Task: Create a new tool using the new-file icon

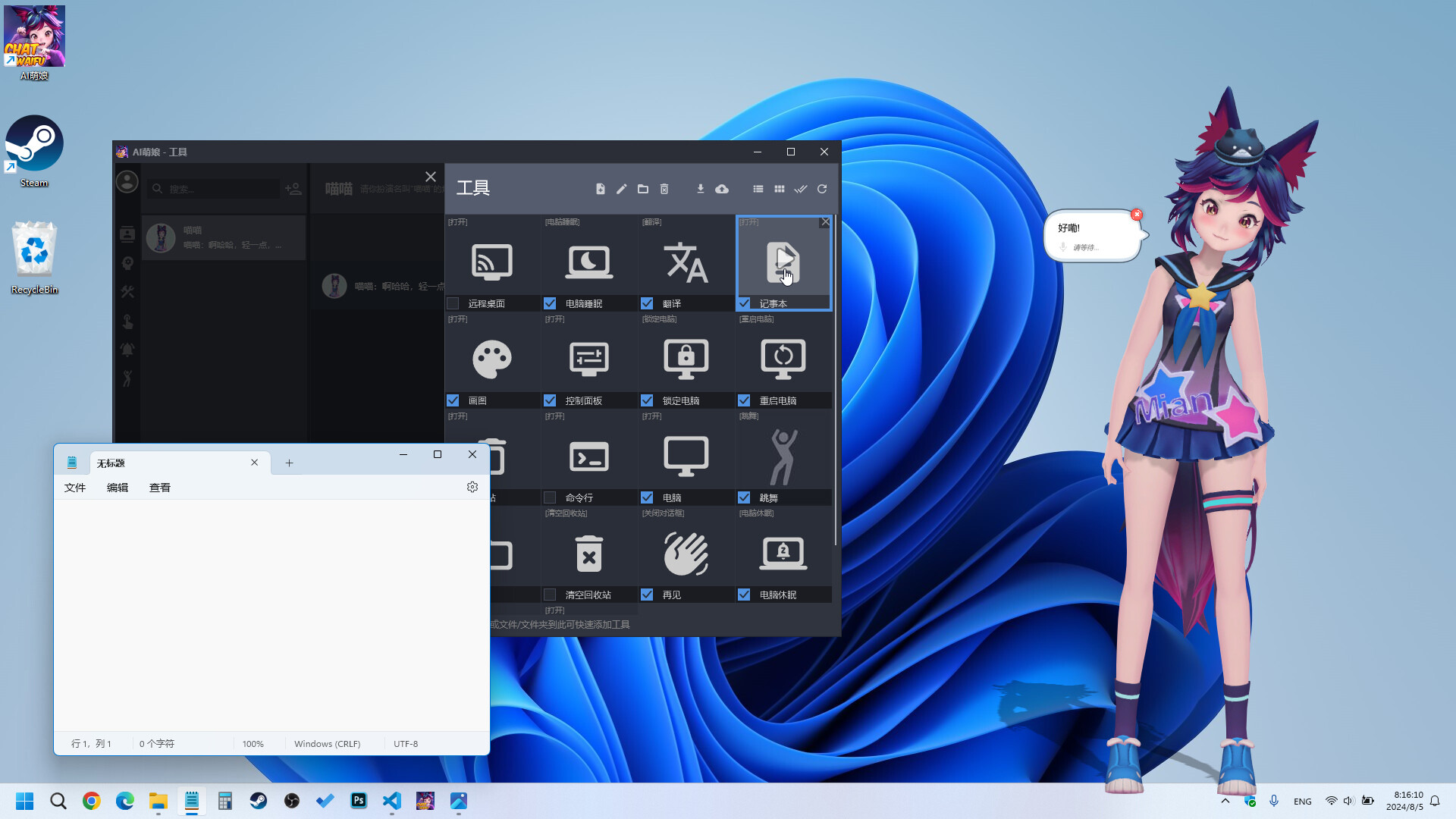Action: tap(600, 189)
